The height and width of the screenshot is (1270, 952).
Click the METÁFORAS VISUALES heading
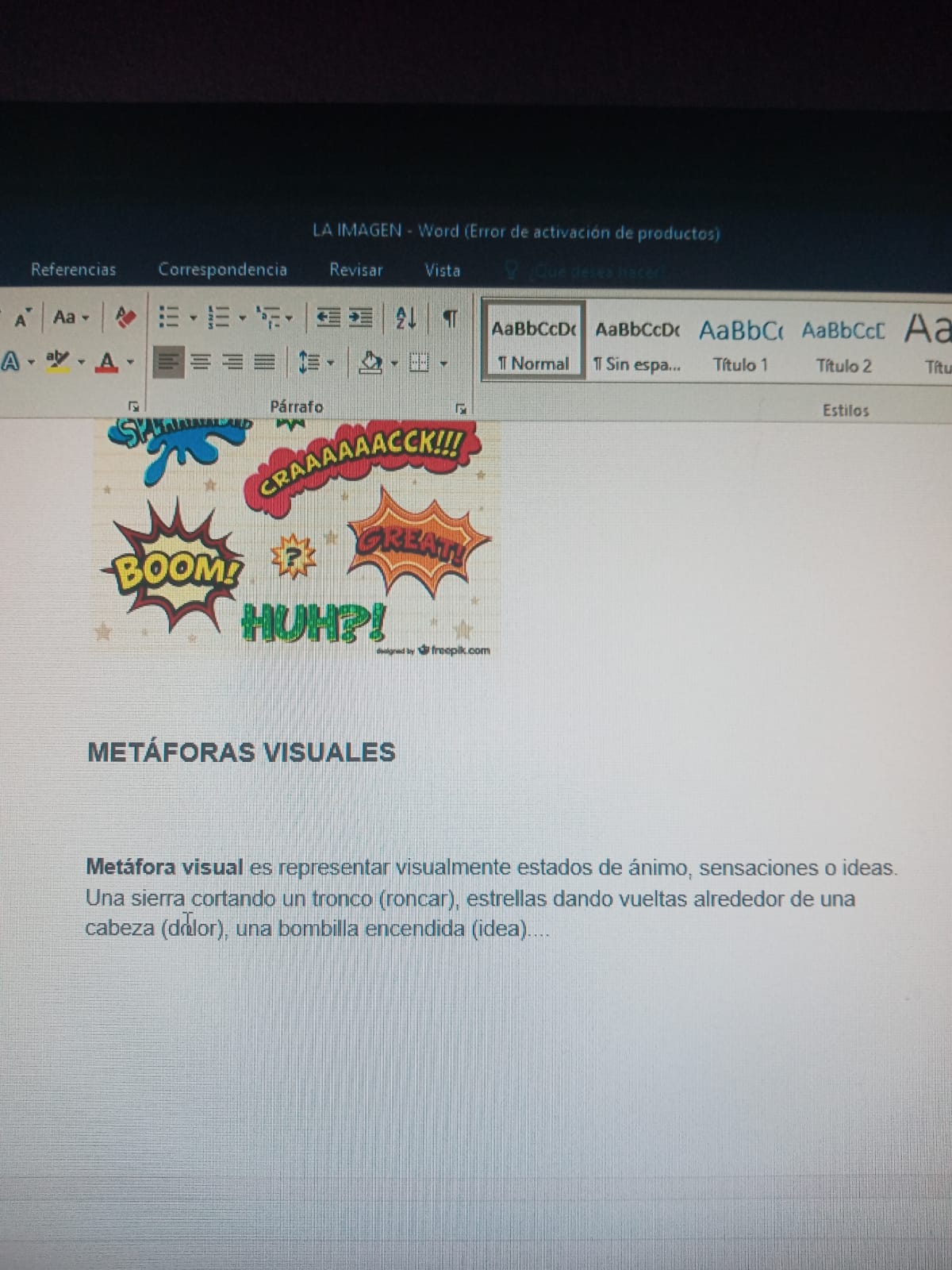[241, 752]
